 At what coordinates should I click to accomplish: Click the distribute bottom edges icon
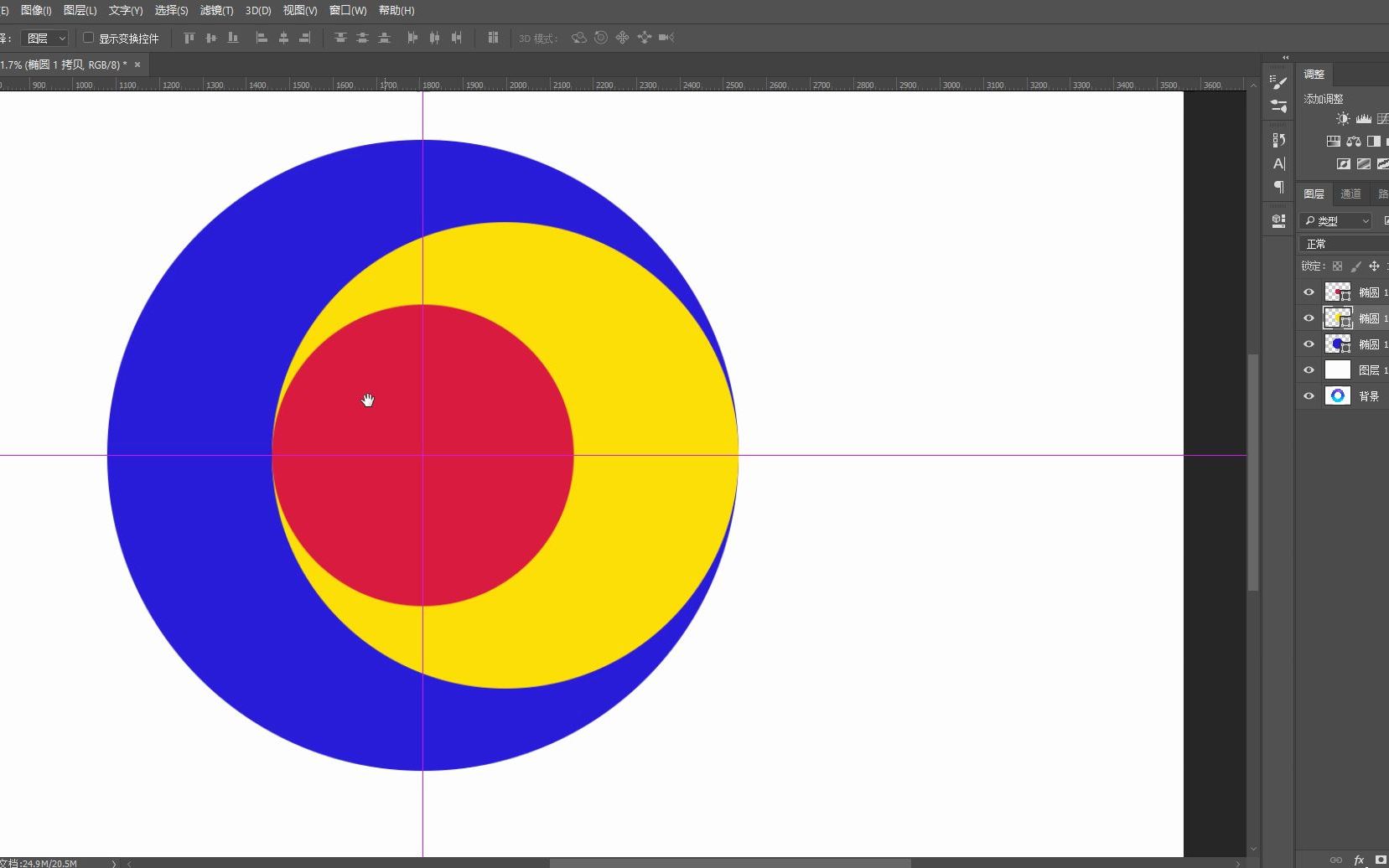pyautogui.click(x=384, y=38)
